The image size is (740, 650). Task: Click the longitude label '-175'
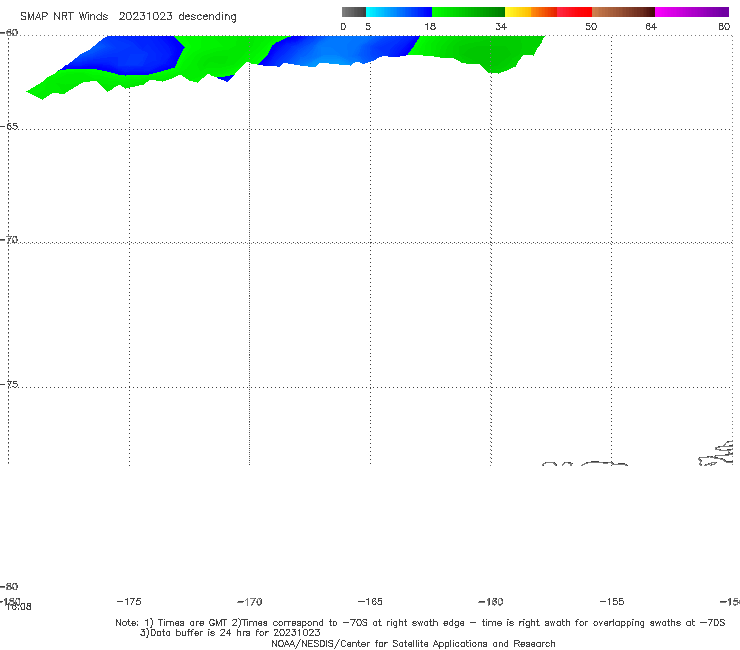129,601
